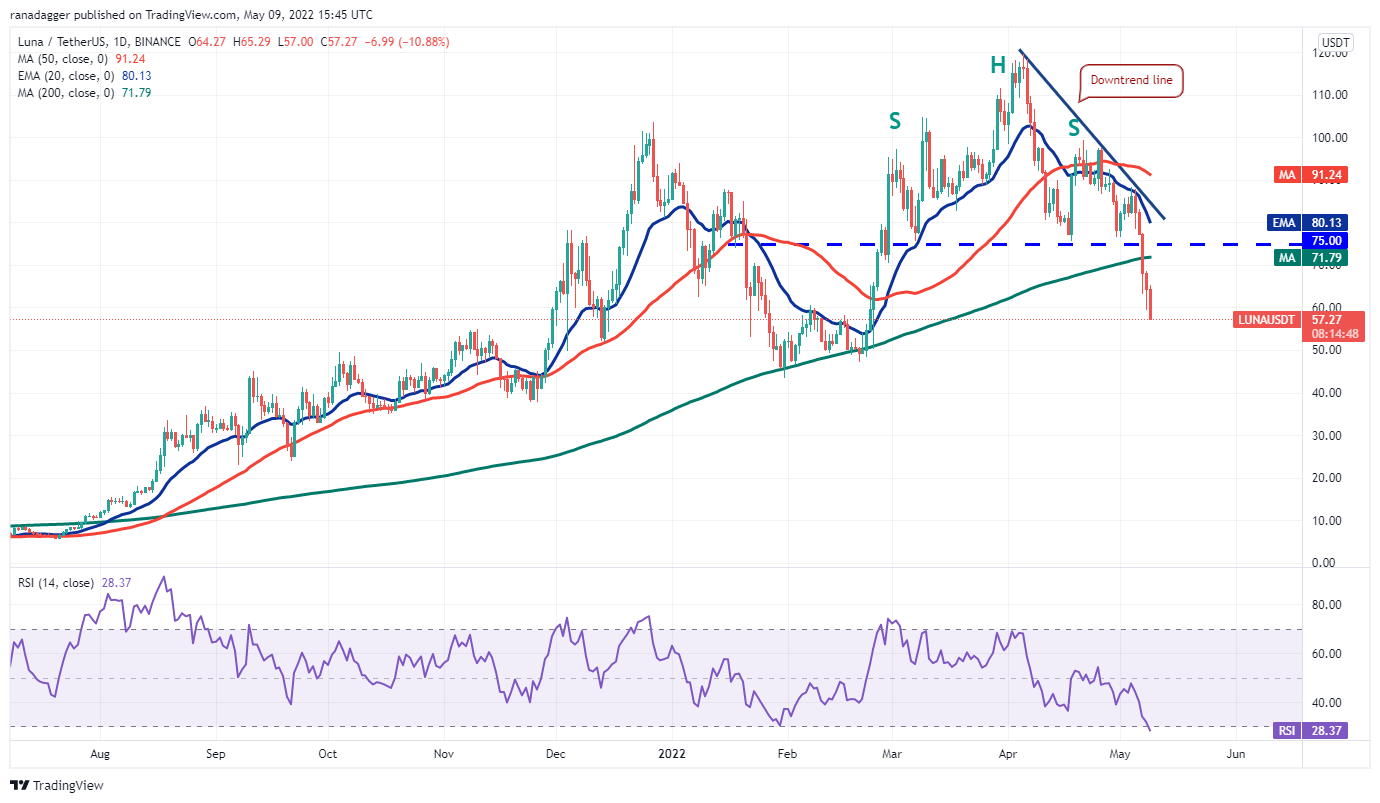Select the left S shoulder label

[x=895, y=121]
